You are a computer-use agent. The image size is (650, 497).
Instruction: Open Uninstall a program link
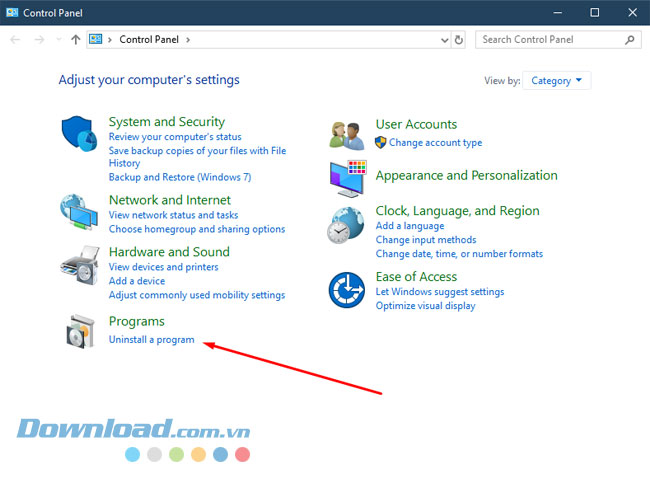pyautogui.click(x=151, y=340)
